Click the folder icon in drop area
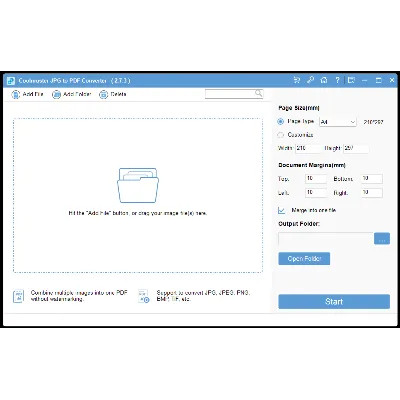 (x=138, y=185)
